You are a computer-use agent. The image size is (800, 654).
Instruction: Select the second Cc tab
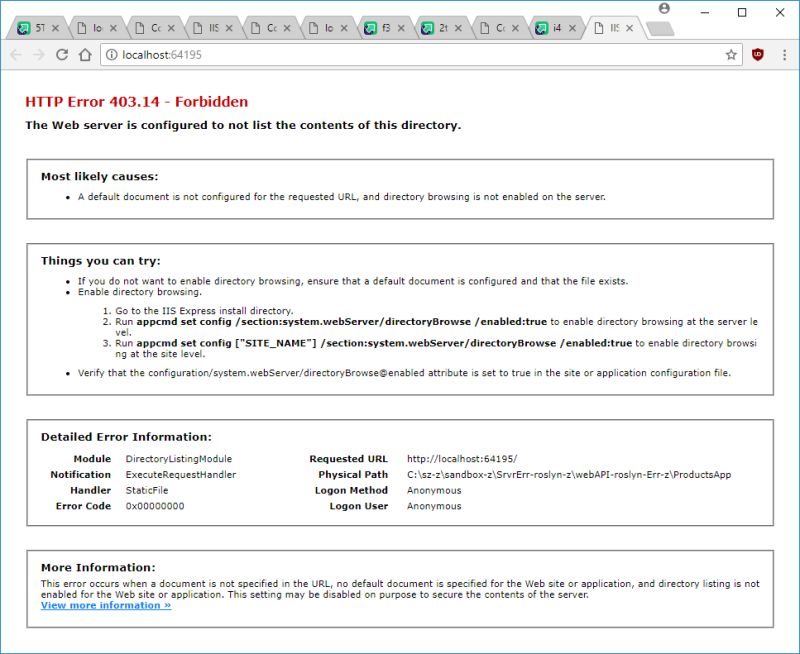tap(273, 26)
